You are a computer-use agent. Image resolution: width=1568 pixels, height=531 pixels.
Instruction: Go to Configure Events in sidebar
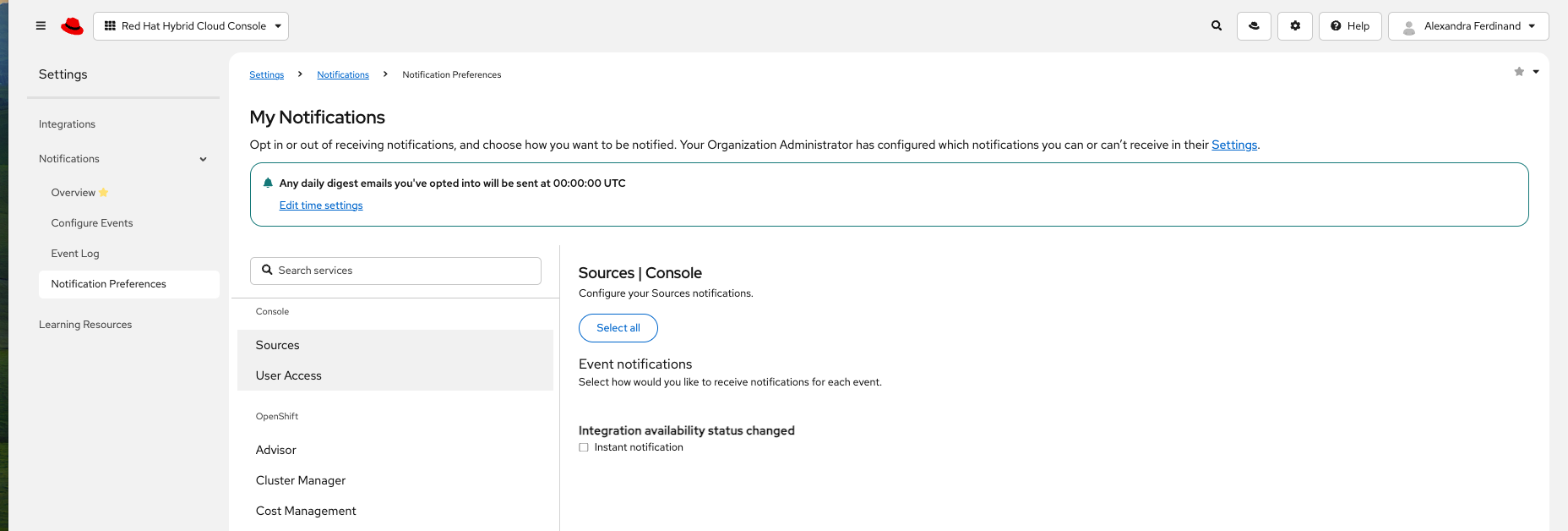point(92,223)
